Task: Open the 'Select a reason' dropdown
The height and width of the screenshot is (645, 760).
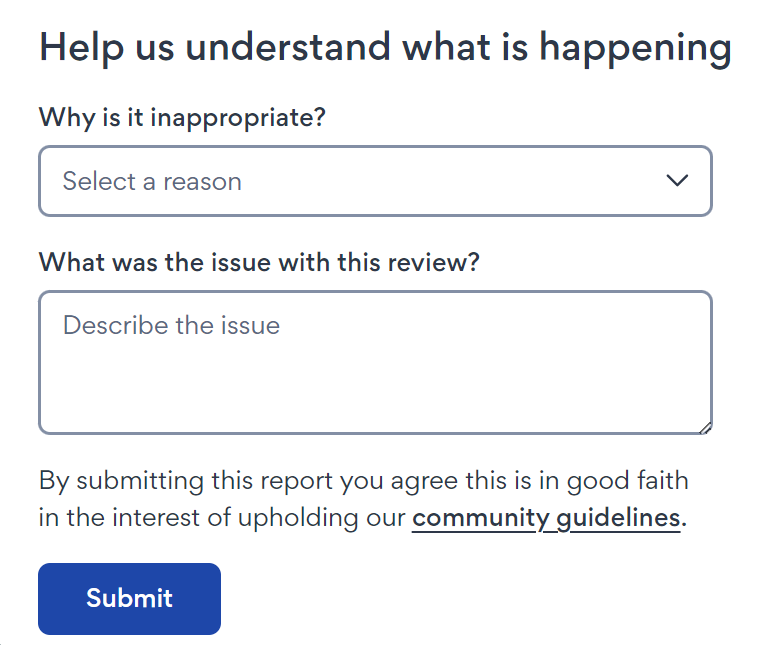Action: 375,181
